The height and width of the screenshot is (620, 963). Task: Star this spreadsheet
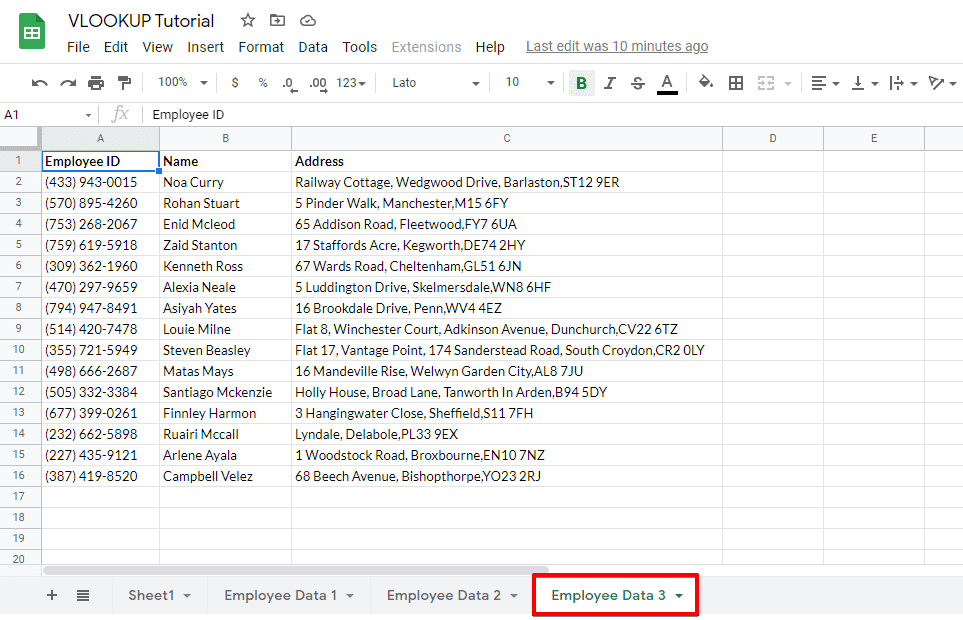click(x=247, y=20)
